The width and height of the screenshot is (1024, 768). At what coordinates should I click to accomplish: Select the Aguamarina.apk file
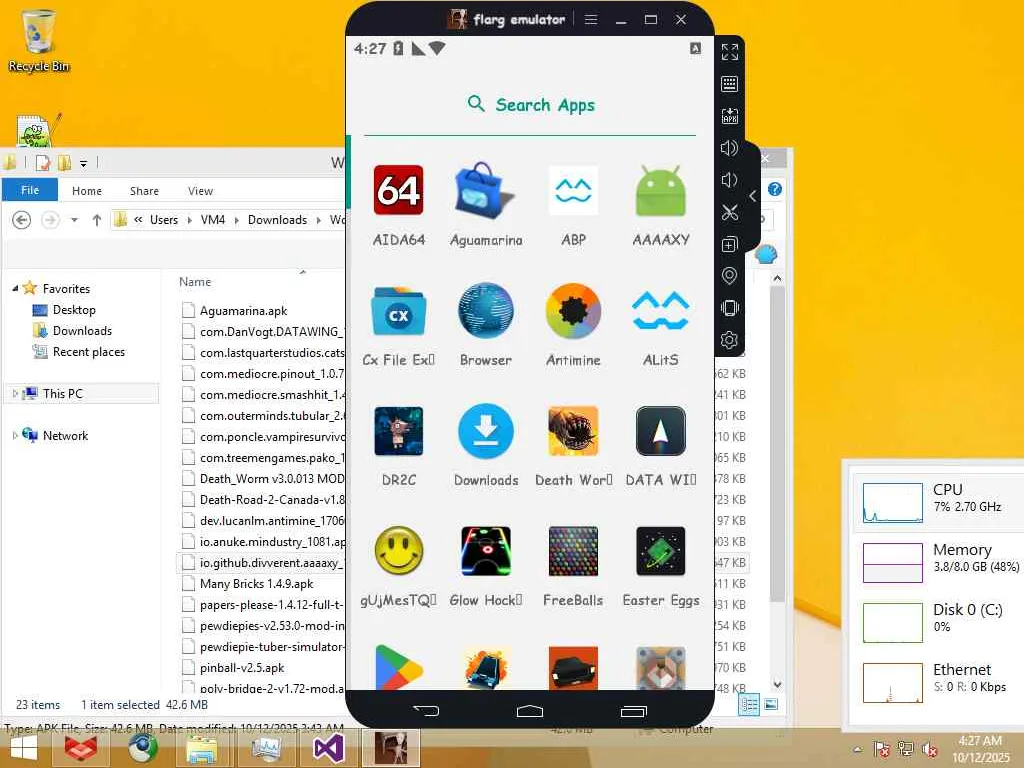[x=244, y=311]
